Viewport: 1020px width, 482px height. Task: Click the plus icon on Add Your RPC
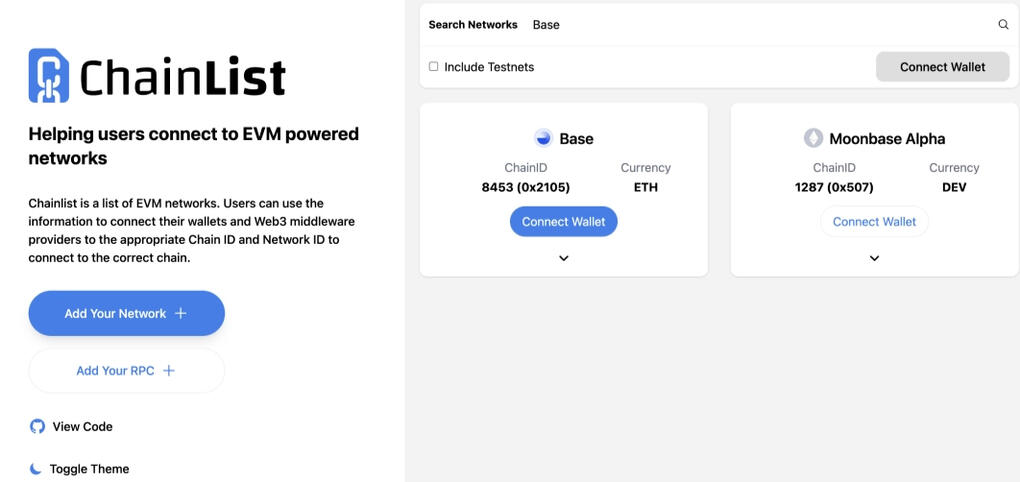pos(169,371)
